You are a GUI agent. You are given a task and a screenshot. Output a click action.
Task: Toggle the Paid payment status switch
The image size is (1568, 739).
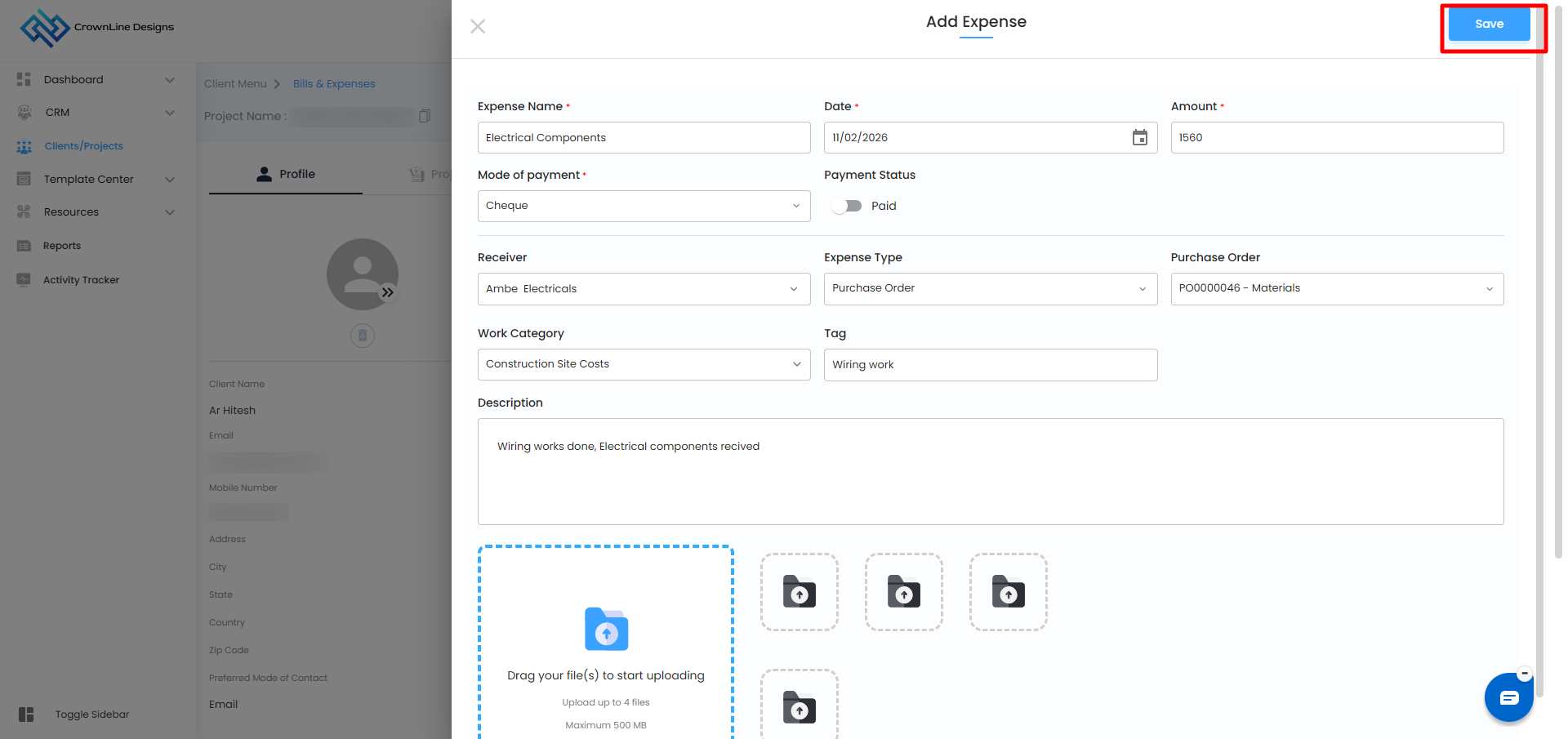(847, 206)
